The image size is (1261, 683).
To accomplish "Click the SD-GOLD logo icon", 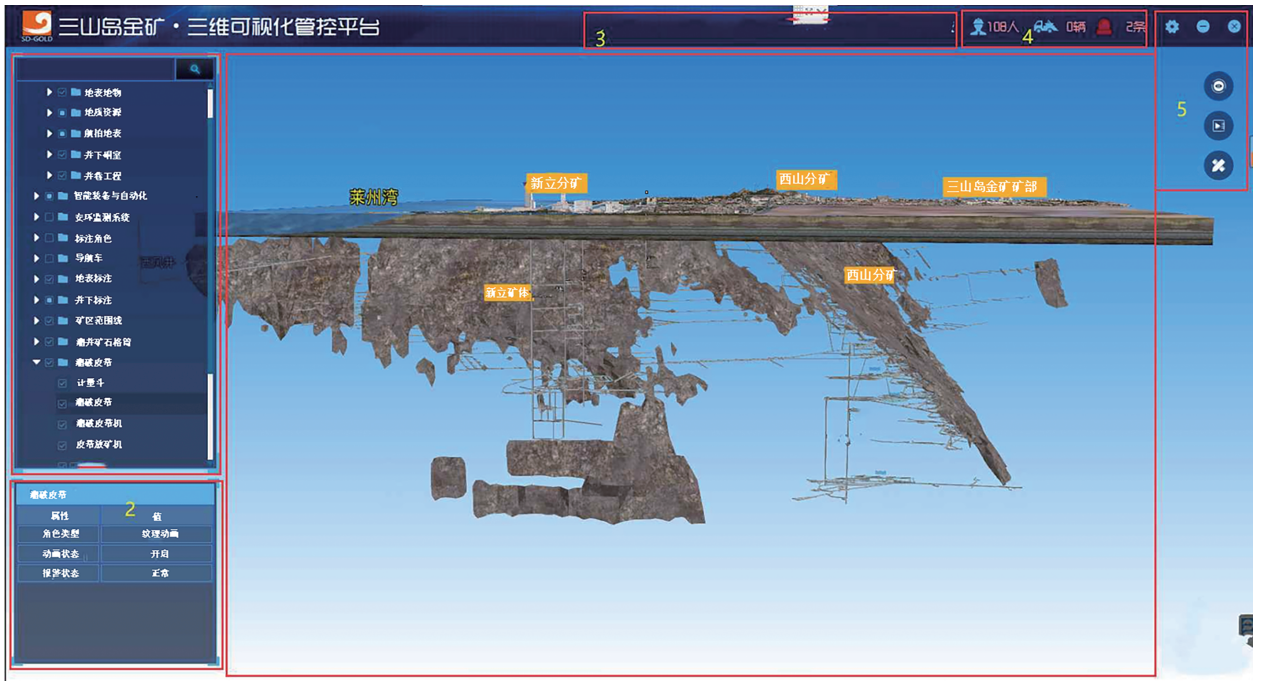I will (x=37, y=26).
